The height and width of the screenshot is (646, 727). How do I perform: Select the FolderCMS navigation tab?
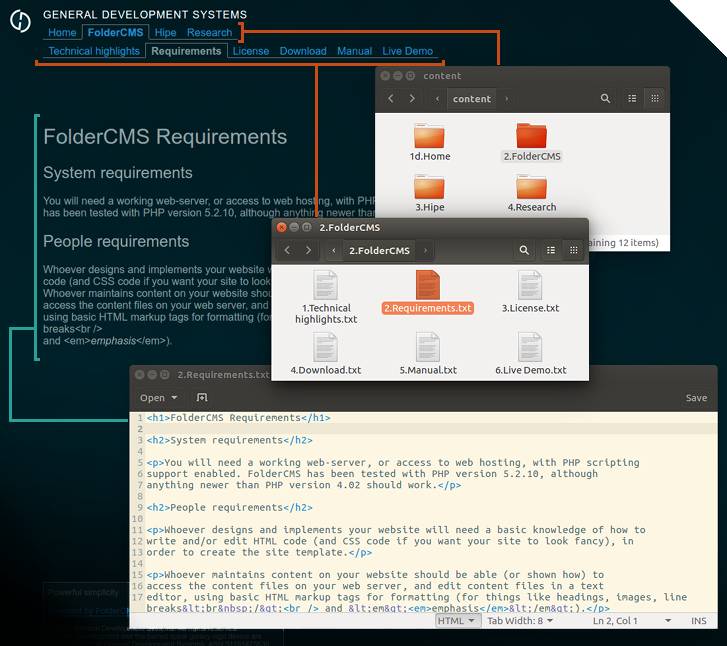[x=115, y=32]
